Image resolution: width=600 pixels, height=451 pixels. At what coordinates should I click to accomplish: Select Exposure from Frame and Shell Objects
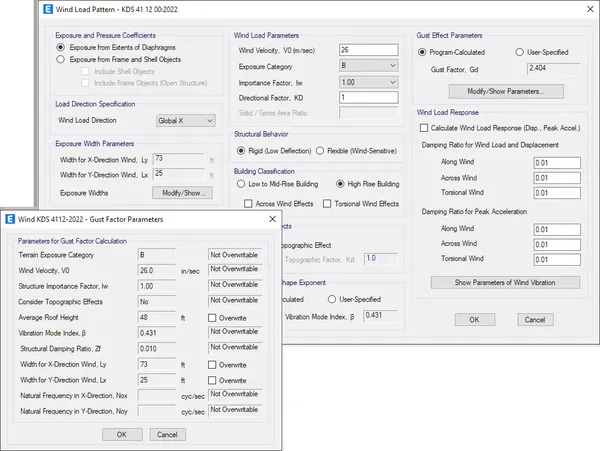(60, 59)
